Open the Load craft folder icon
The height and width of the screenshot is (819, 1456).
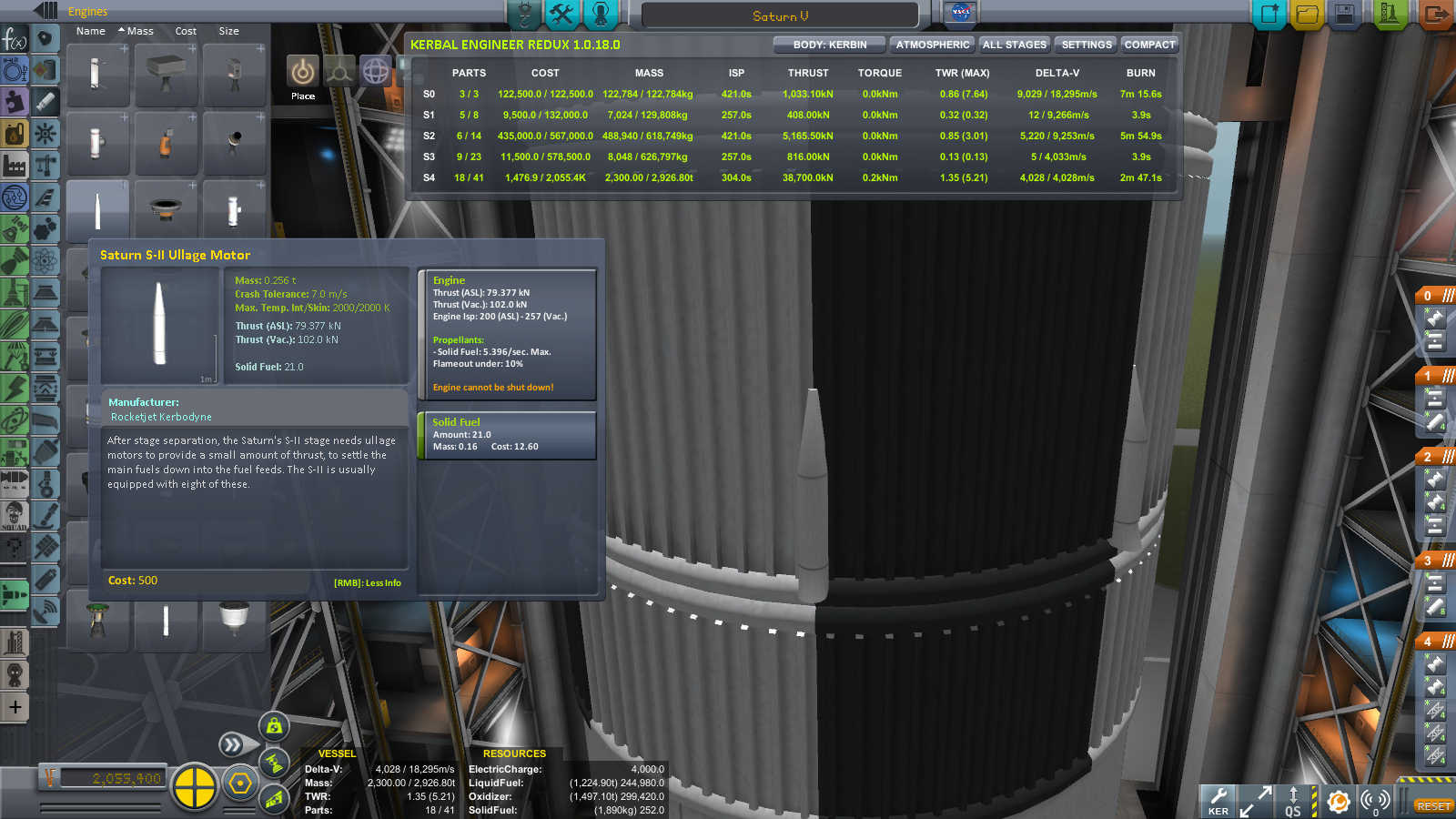pyautogui.click(x=1307, y=15)
